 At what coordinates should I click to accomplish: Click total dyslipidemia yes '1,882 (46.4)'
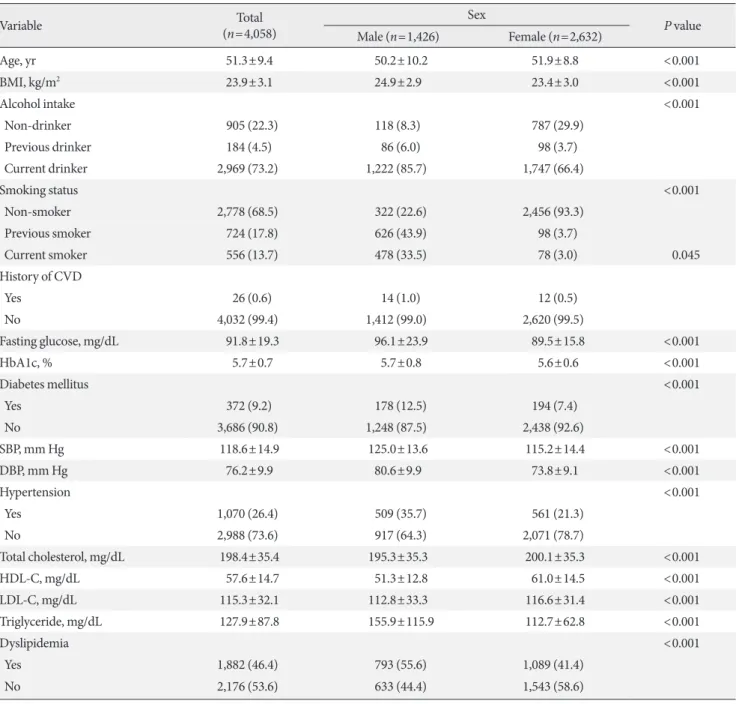pos(247,665)
